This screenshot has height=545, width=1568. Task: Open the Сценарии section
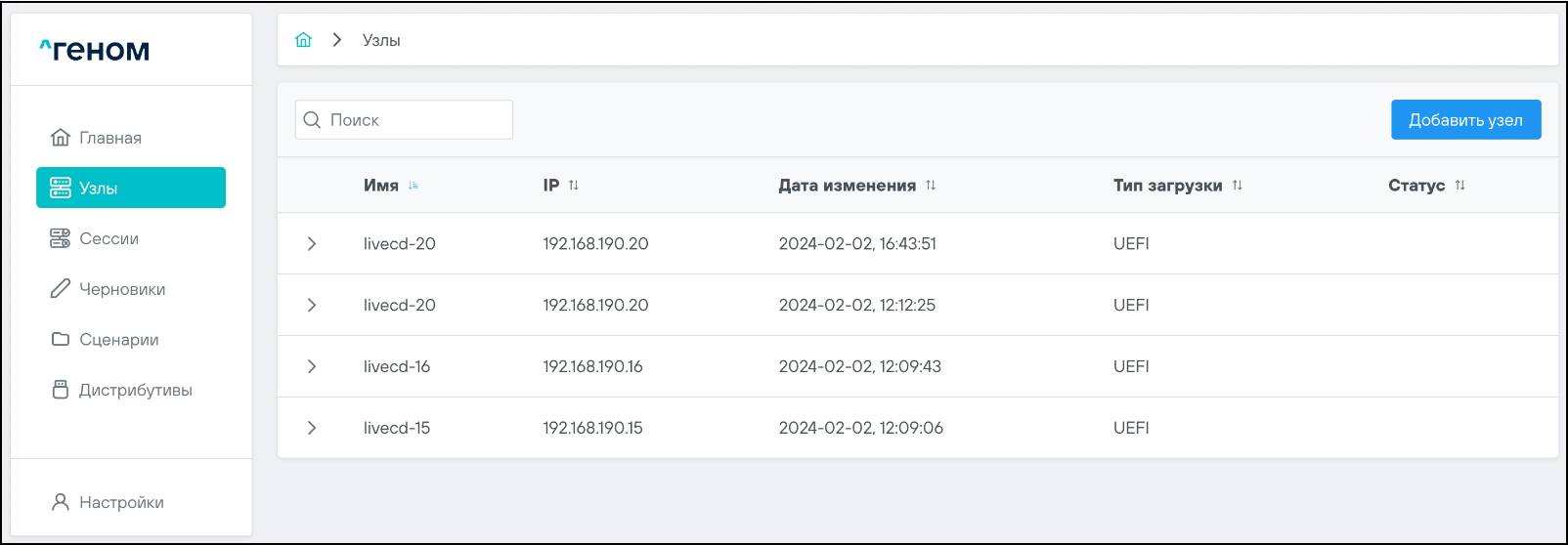point(118,340)
